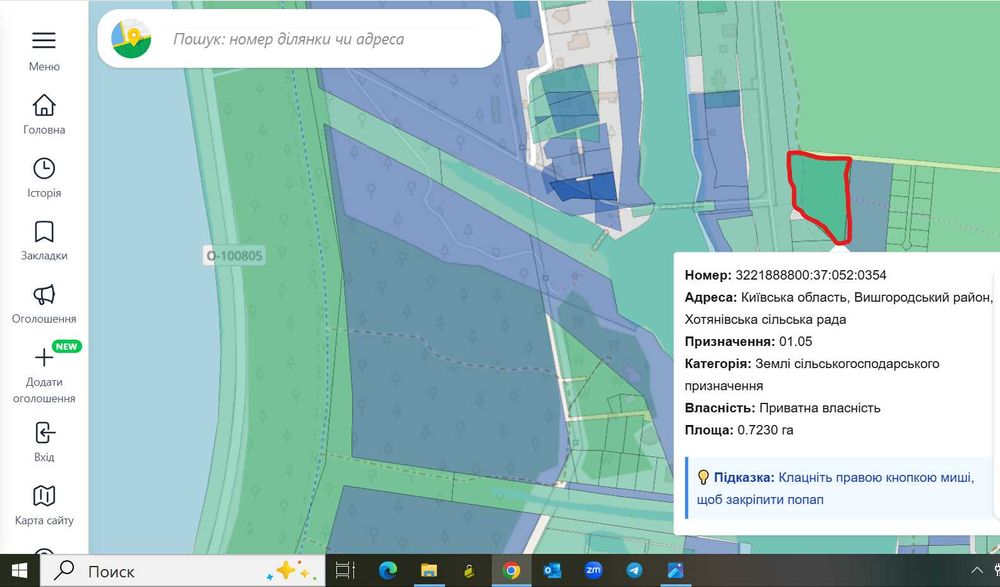Click Власність: Приватна власність text
1000x587 pixels.
[x=782, y=408]
